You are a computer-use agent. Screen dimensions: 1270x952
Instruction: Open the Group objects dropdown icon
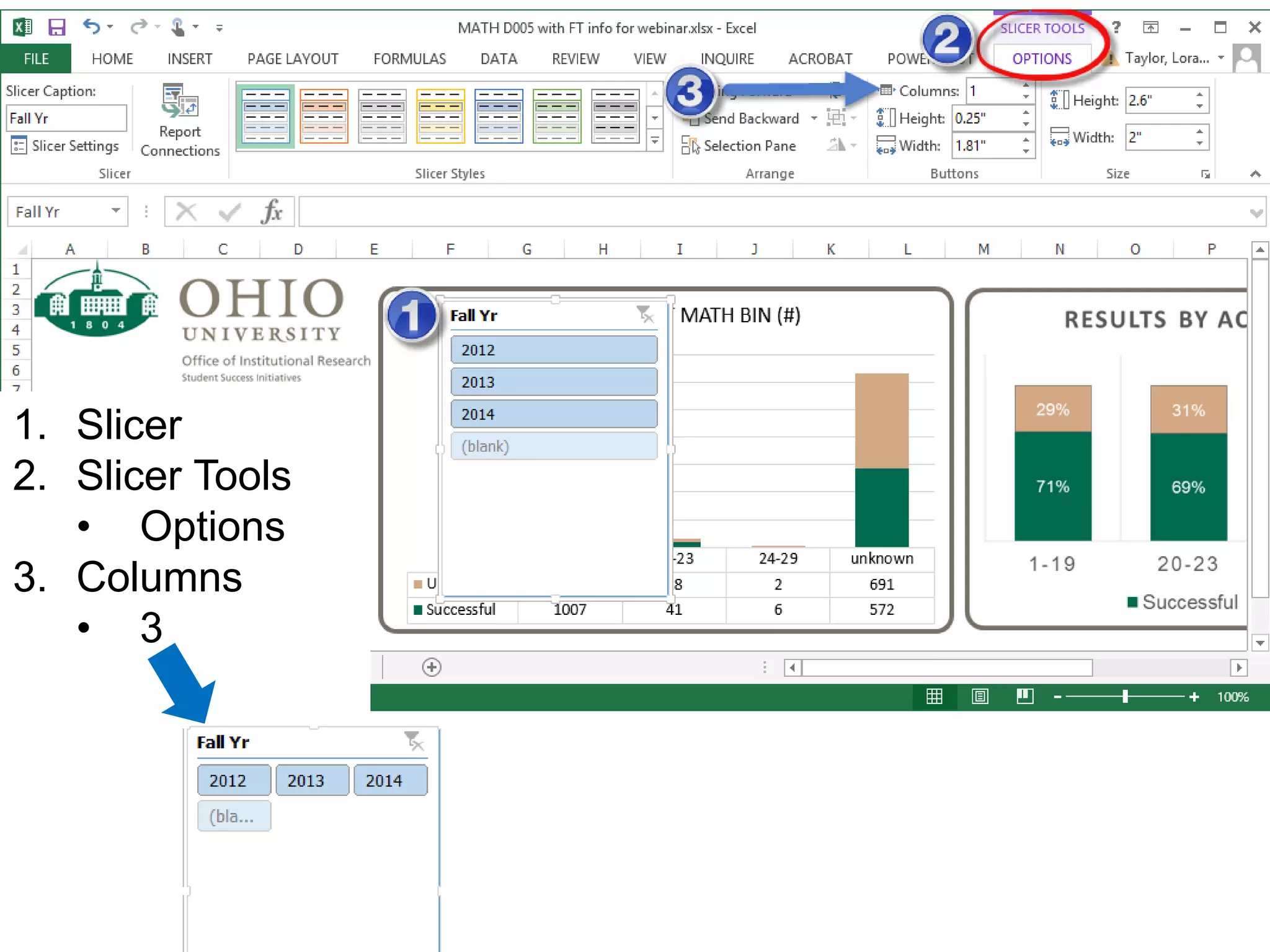(x=841, y=118)
